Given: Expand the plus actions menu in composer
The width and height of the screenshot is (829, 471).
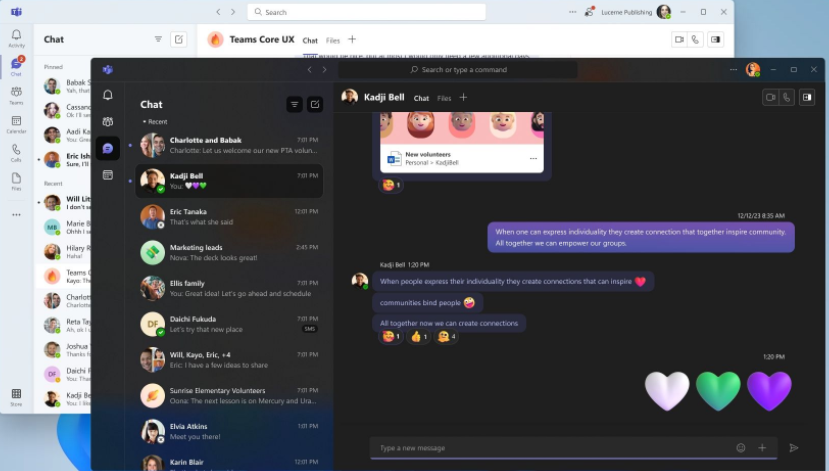Looking at the screenshot, I should [x=762, y=448].
